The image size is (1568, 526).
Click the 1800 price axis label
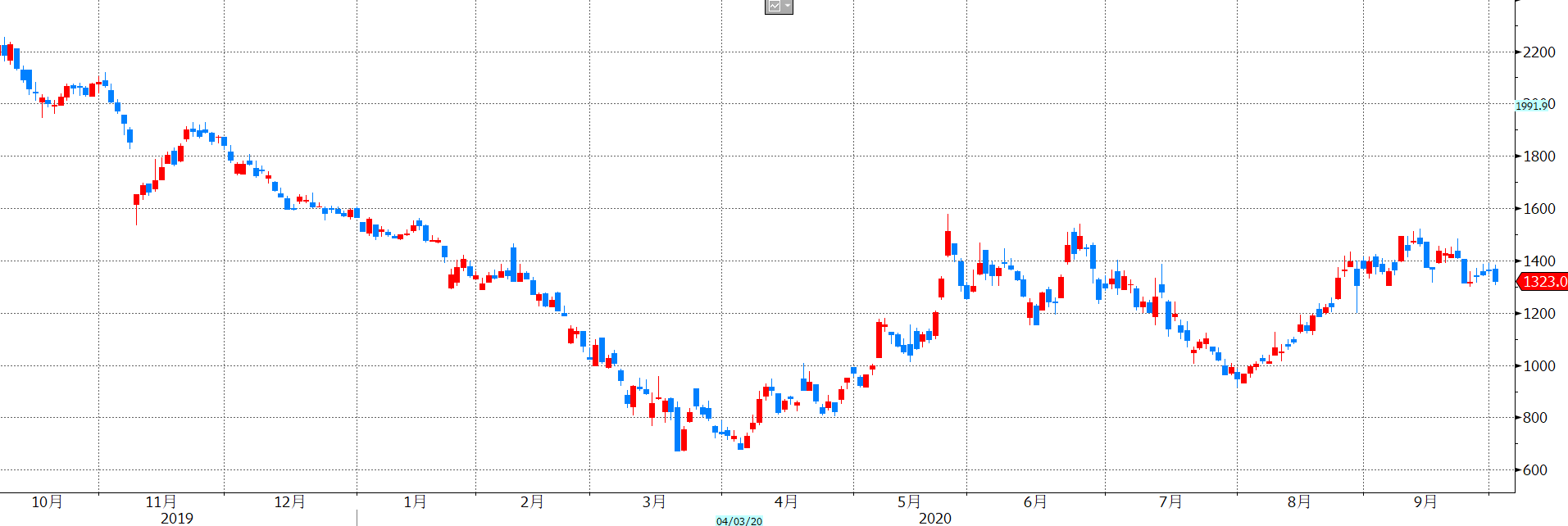tap(1538, 156)
